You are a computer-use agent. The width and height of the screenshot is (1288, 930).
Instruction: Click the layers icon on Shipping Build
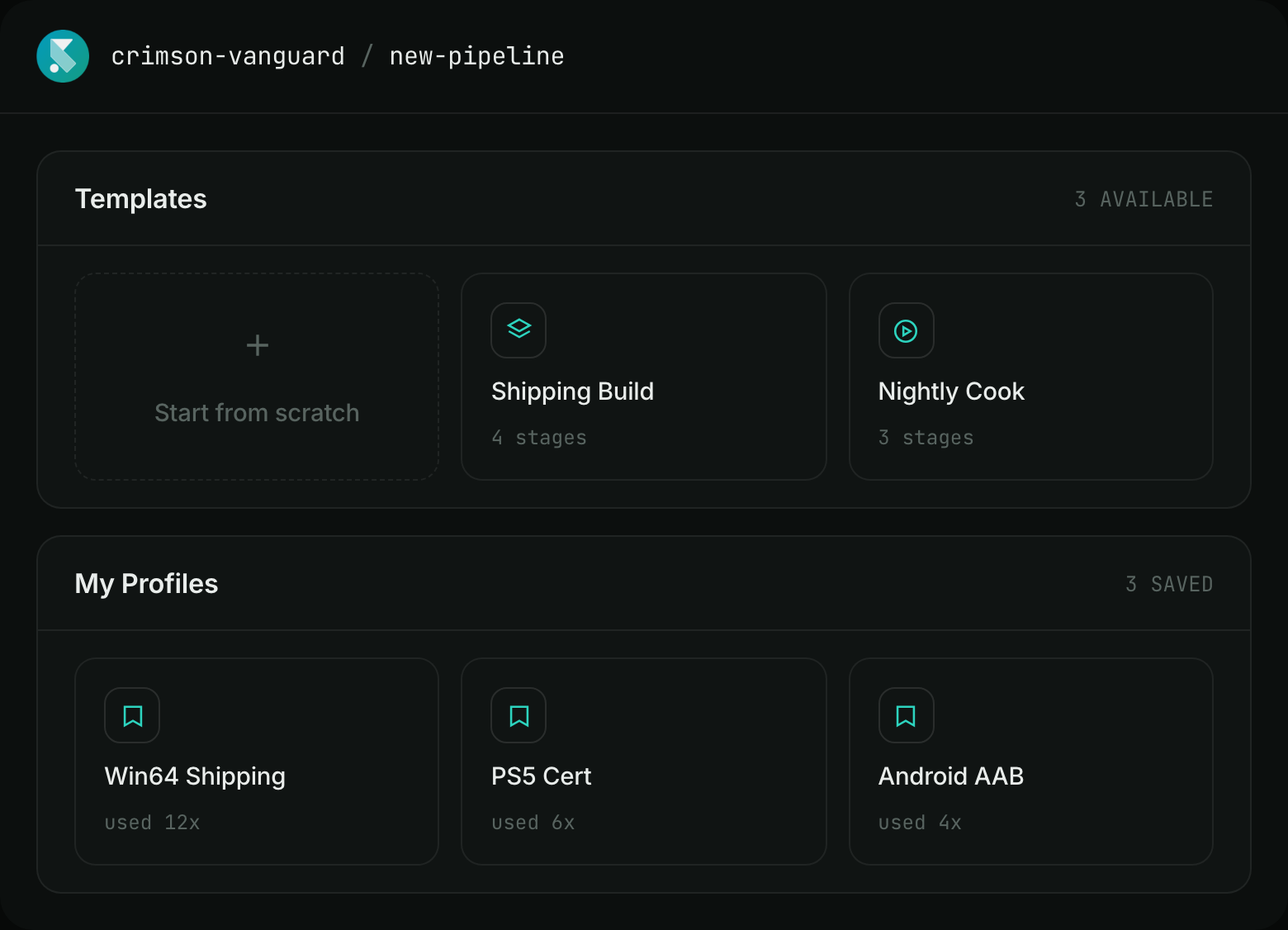pos(519,330)
